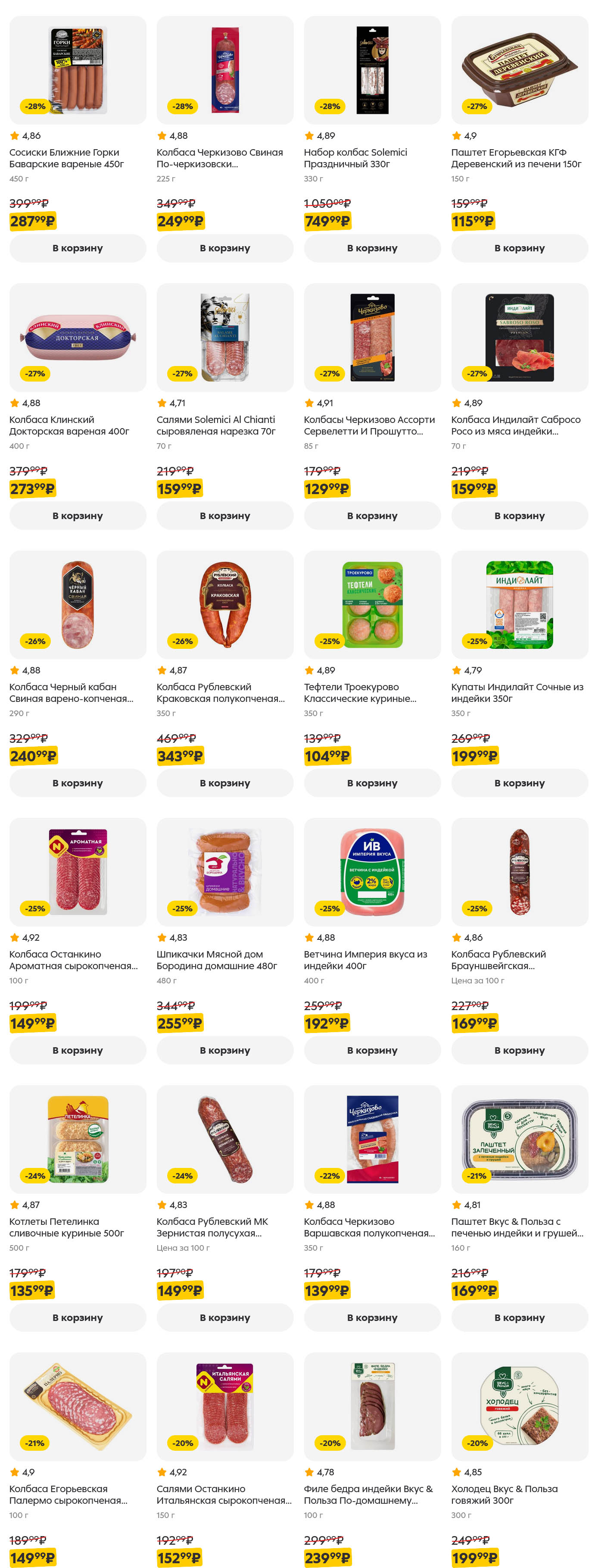Click the star rating icon for Сосиски Ближние Горки
This screenshot has height=1568, width=601.
pos(15,136)
